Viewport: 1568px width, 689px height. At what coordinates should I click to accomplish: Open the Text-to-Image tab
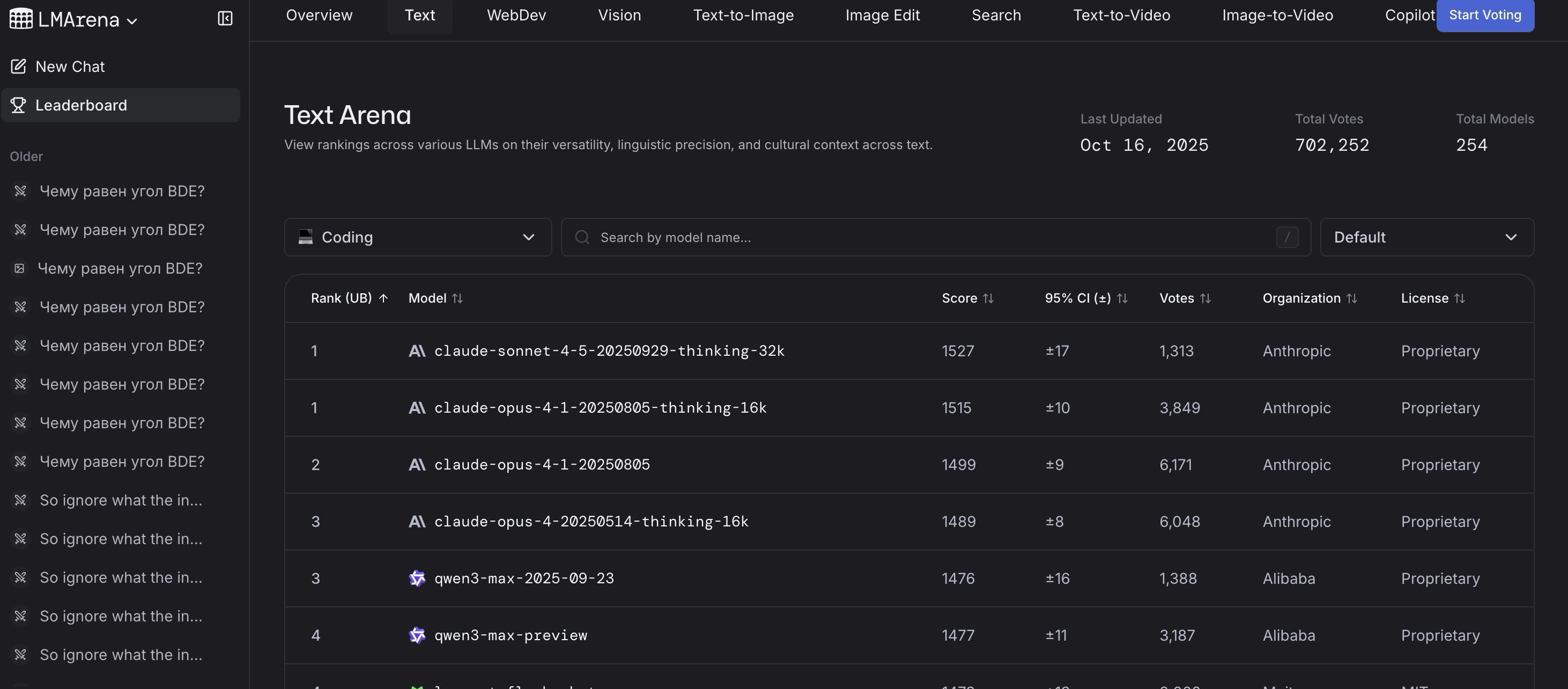point(743,15)
